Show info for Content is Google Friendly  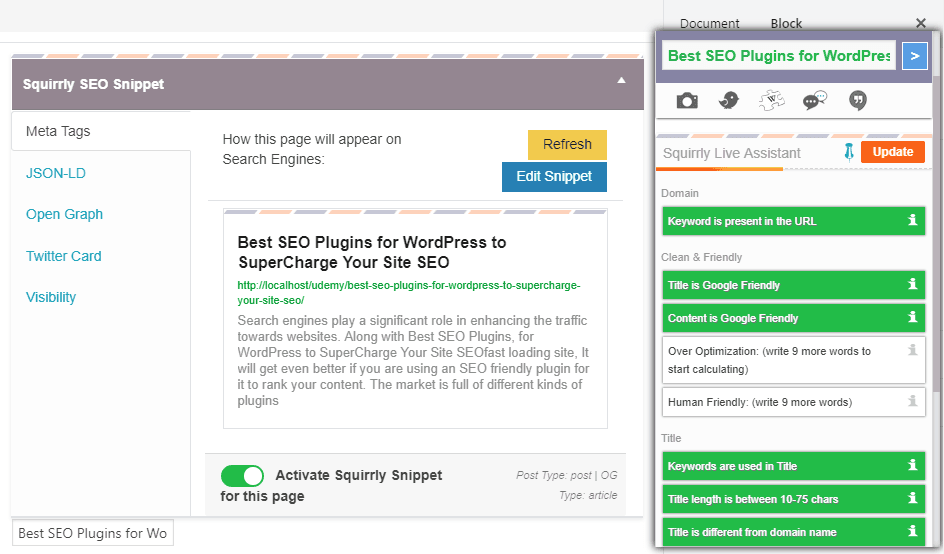pos(913,317)
